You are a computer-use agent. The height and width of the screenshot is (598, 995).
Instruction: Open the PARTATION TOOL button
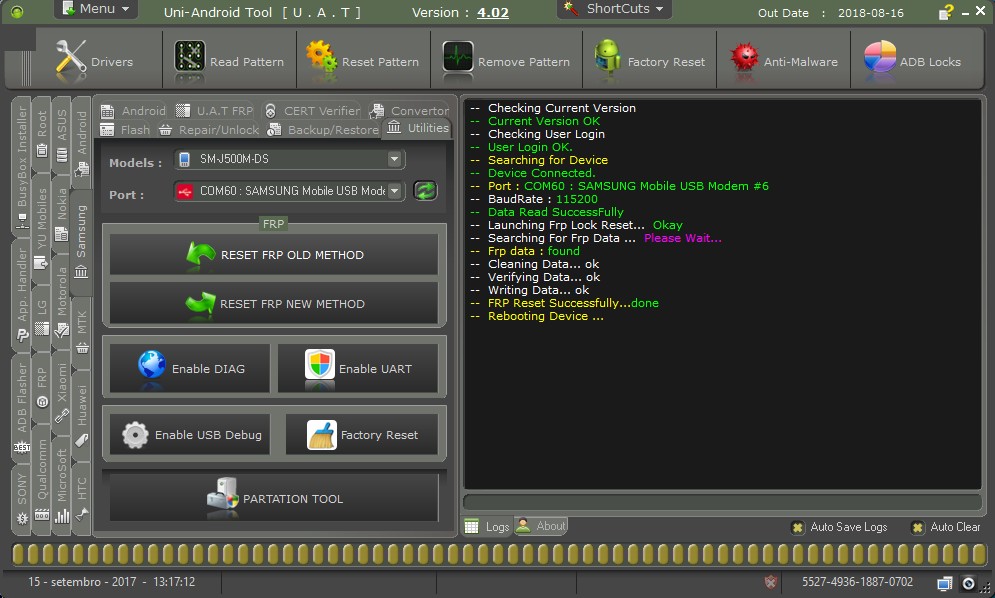(274, 498)
